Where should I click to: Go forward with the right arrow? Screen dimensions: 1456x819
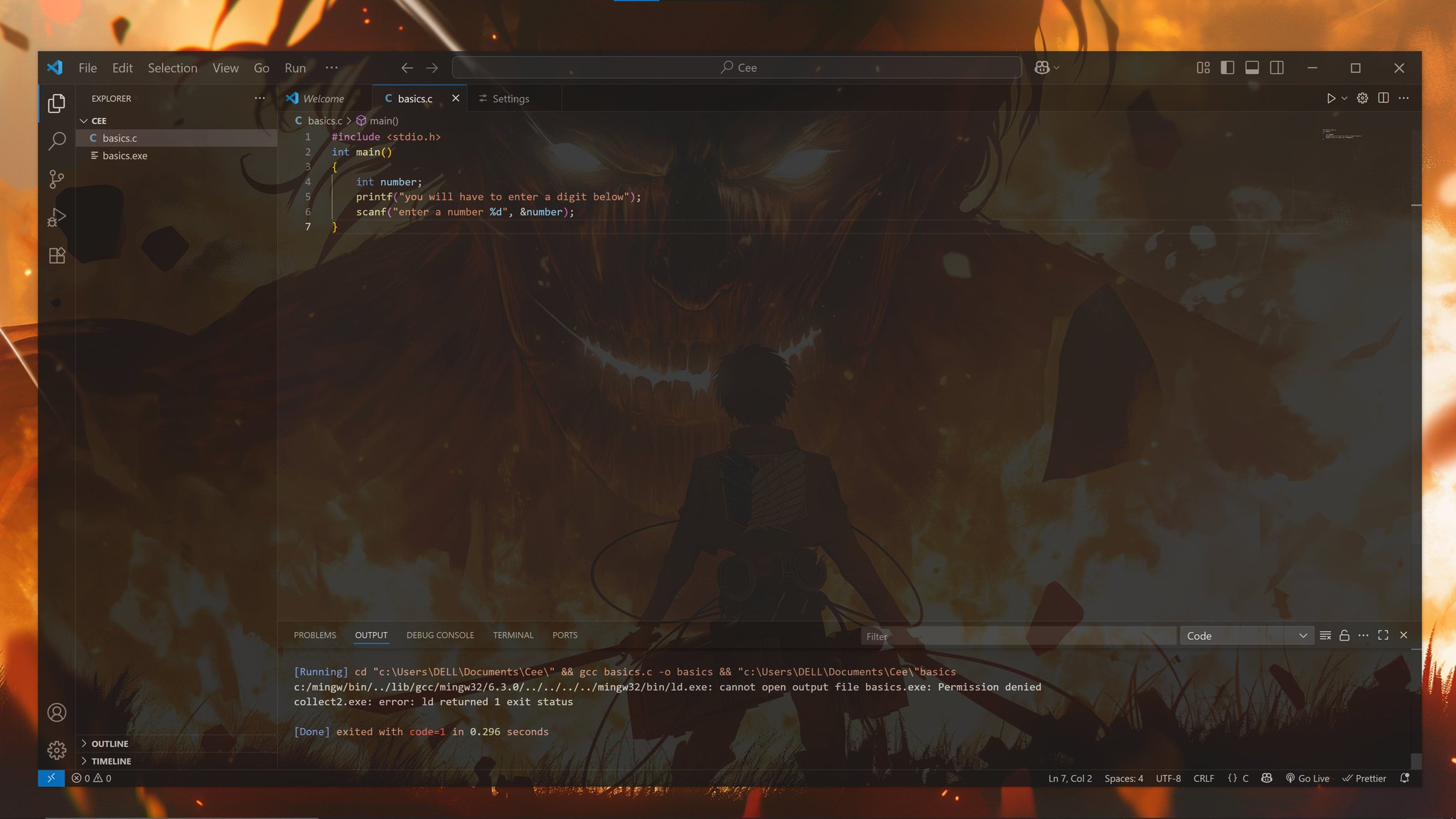pos(432,68)
